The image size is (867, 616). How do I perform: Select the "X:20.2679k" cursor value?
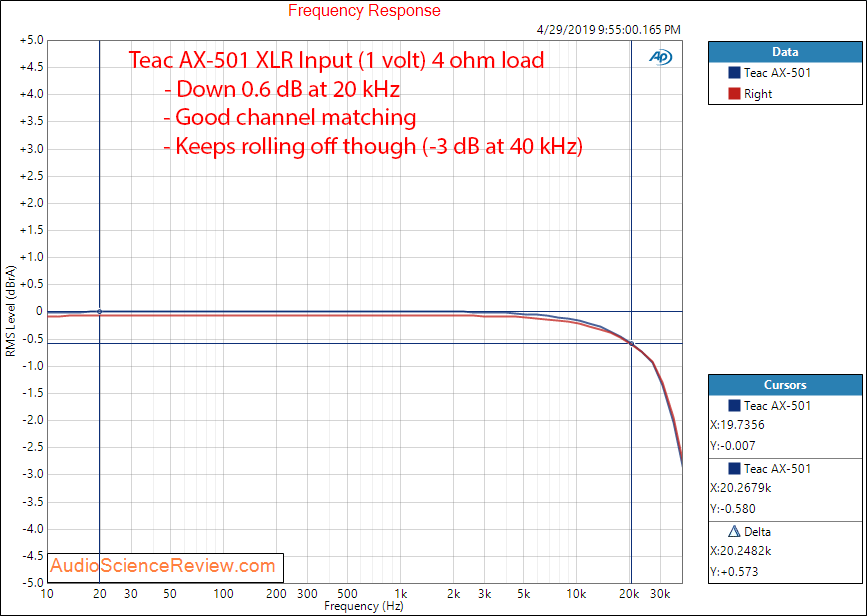(x=740, y=488)
